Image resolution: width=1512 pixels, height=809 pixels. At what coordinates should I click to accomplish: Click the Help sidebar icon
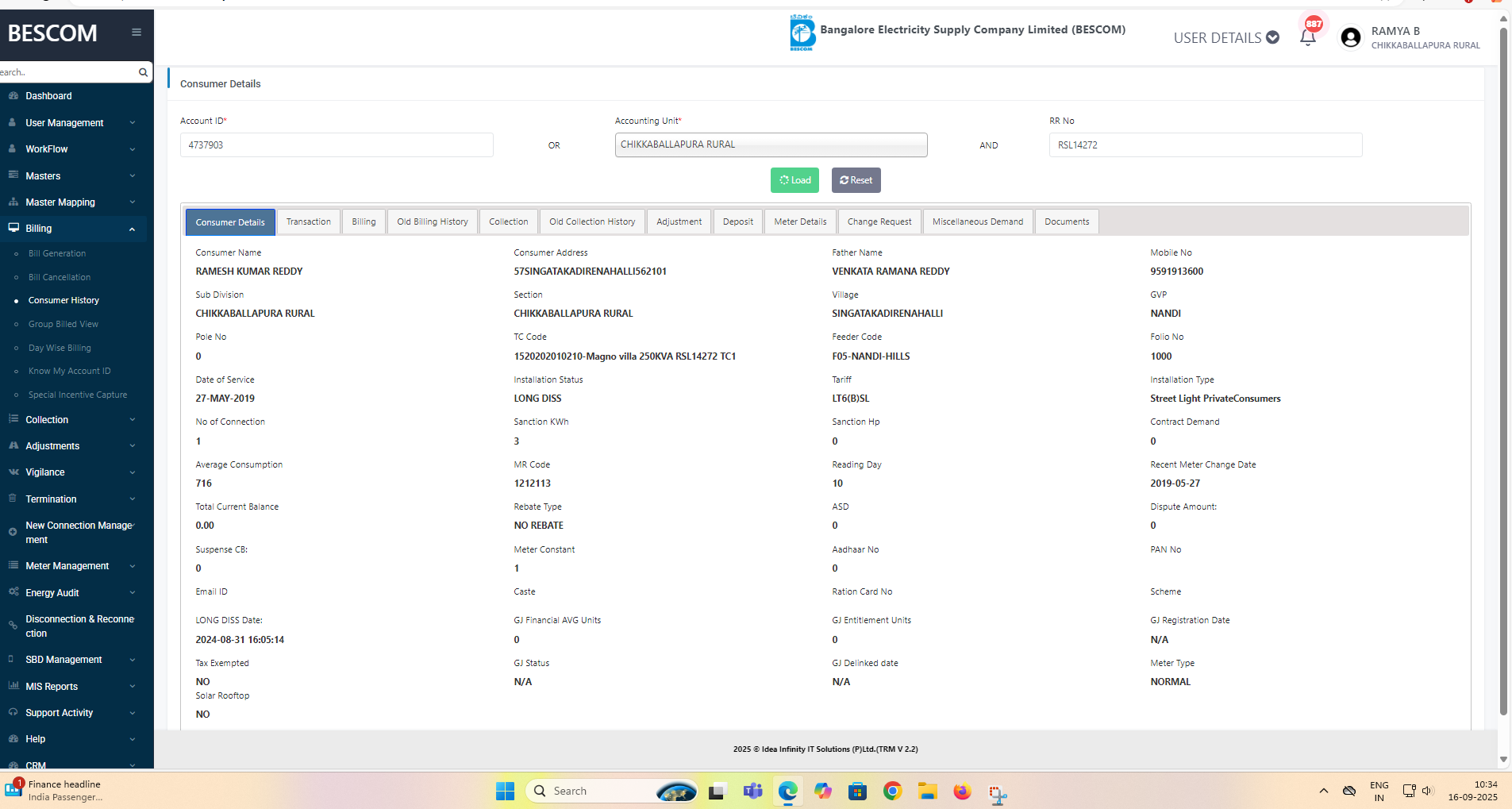pyautogui.click(x=13, y=739)
